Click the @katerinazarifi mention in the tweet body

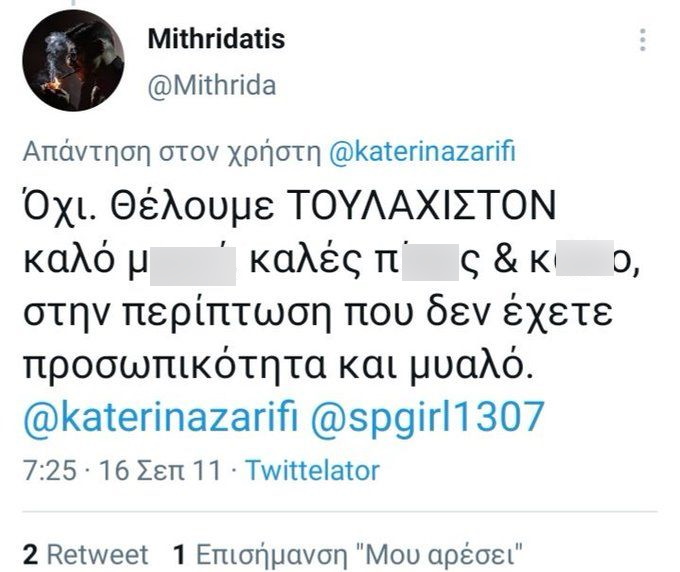click(160, 417)
